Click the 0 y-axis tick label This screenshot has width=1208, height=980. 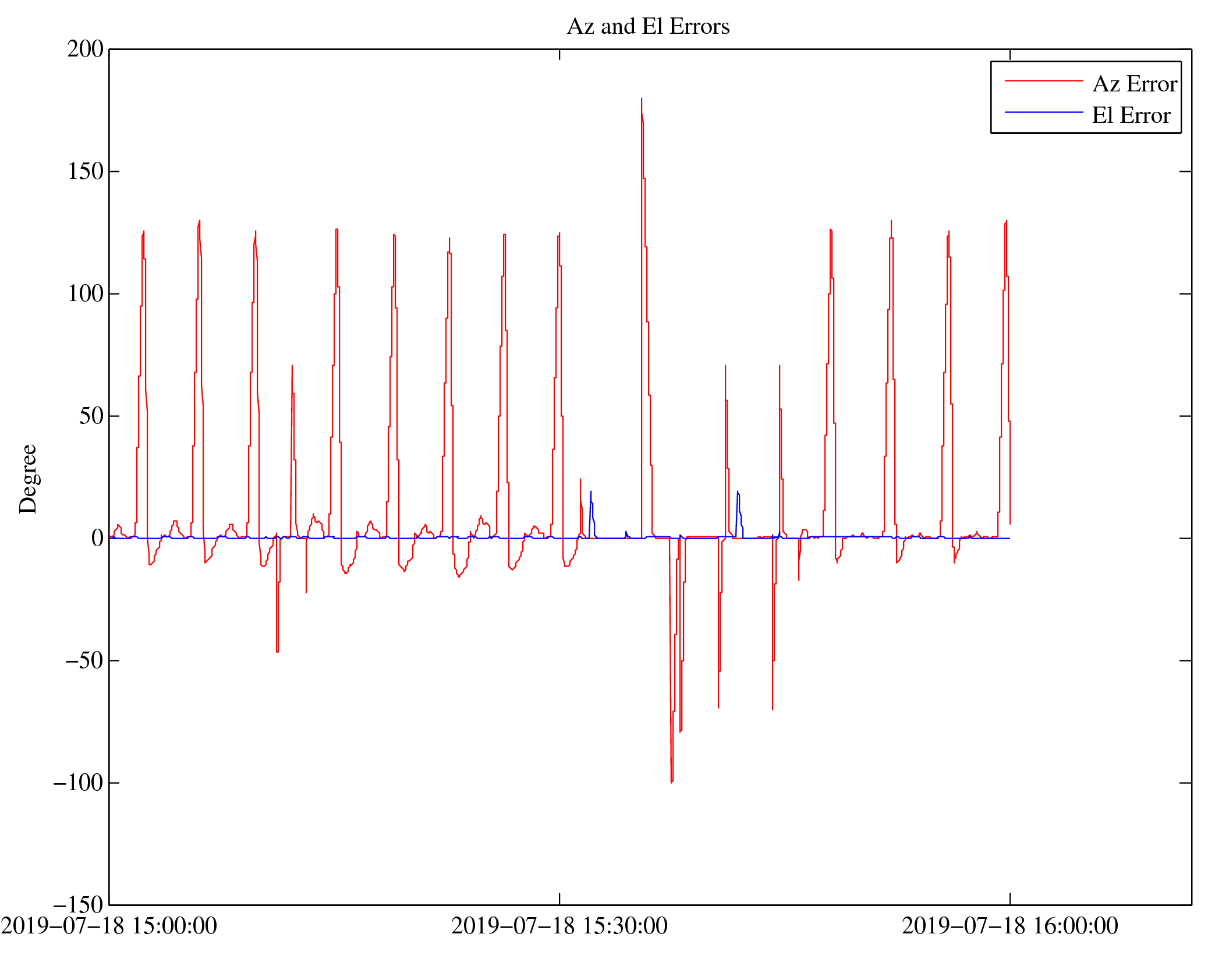point(97,539)
